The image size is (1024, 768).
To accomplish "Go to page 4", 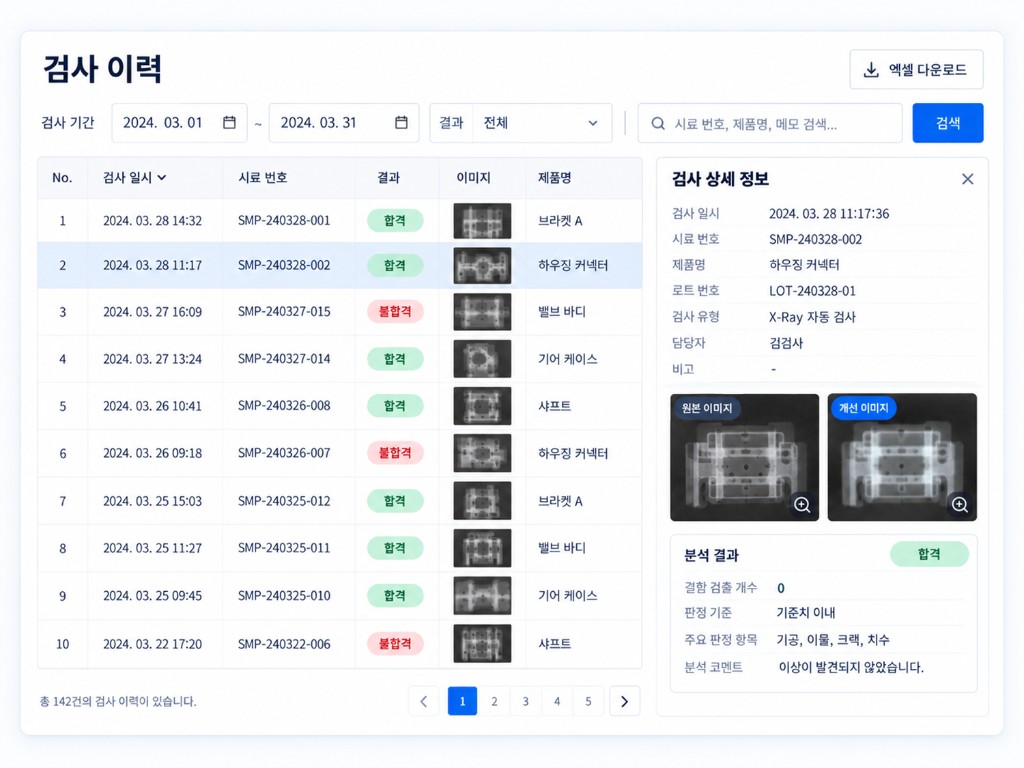I will click(x=557, y=701).
